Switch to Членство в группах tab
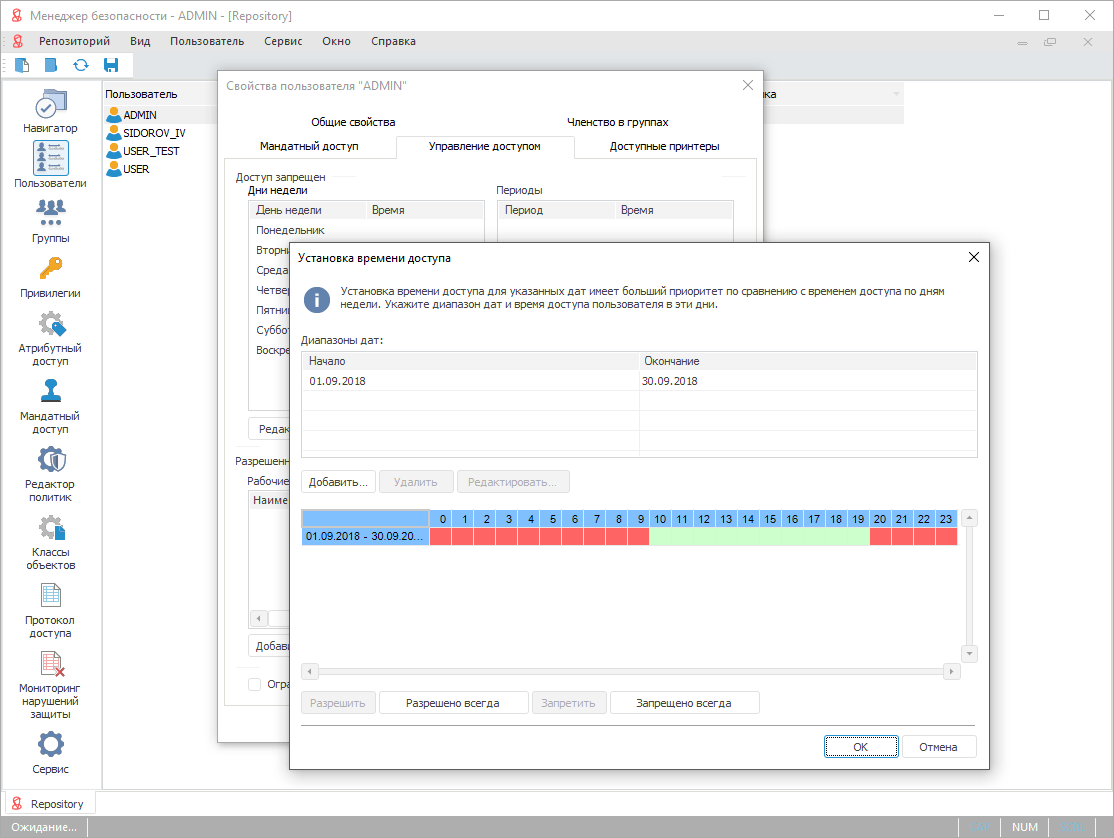This screenshot has height=838, width=1114. [617, 122]
